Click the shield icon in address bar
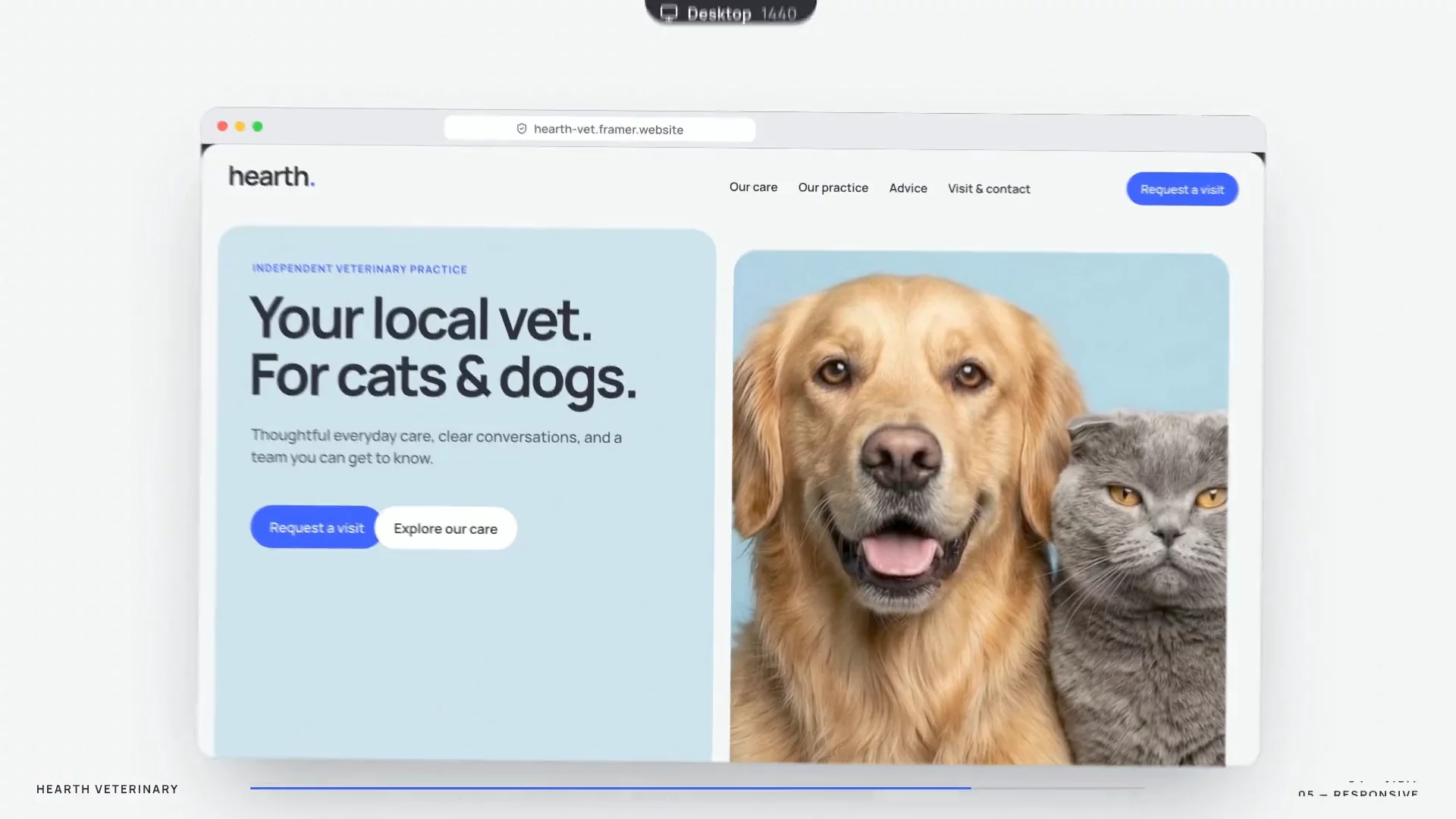This screenshot has height=819, width=1456. point(522,129)
